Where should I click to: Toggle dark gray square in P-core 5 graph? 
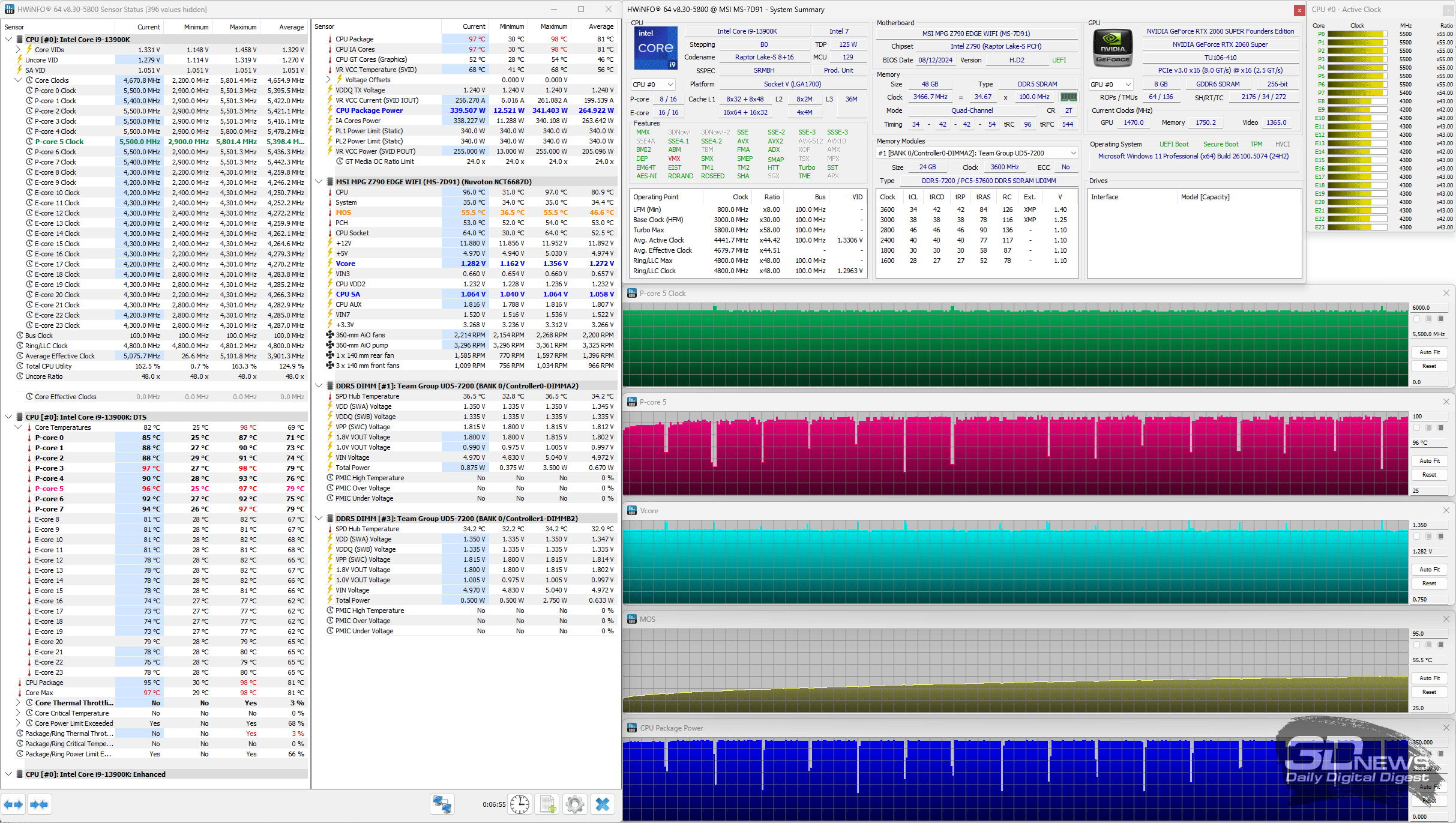pyautogui.click(x=1440, y=427)
